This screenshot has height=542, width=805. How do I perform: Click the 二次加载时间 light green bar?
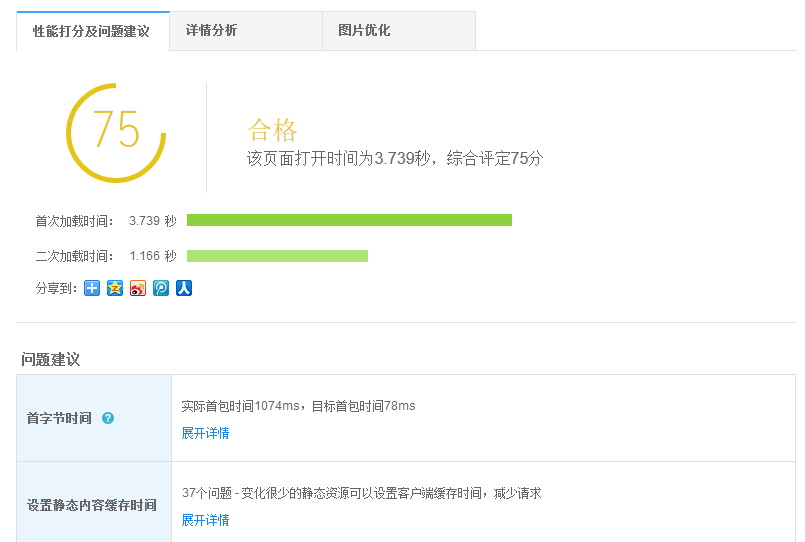(x=277, y=256)
